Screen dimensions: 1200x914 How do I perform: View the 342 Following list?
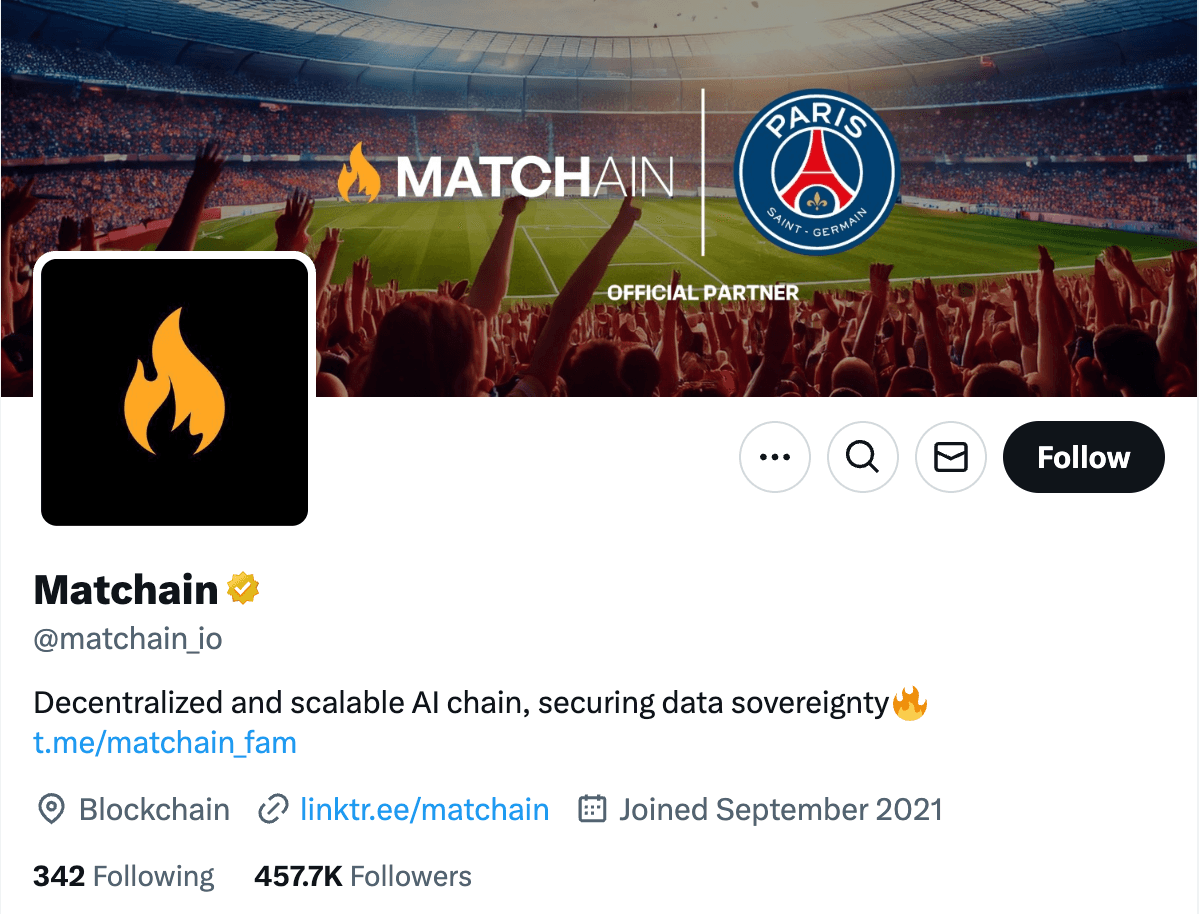(124, 877)
